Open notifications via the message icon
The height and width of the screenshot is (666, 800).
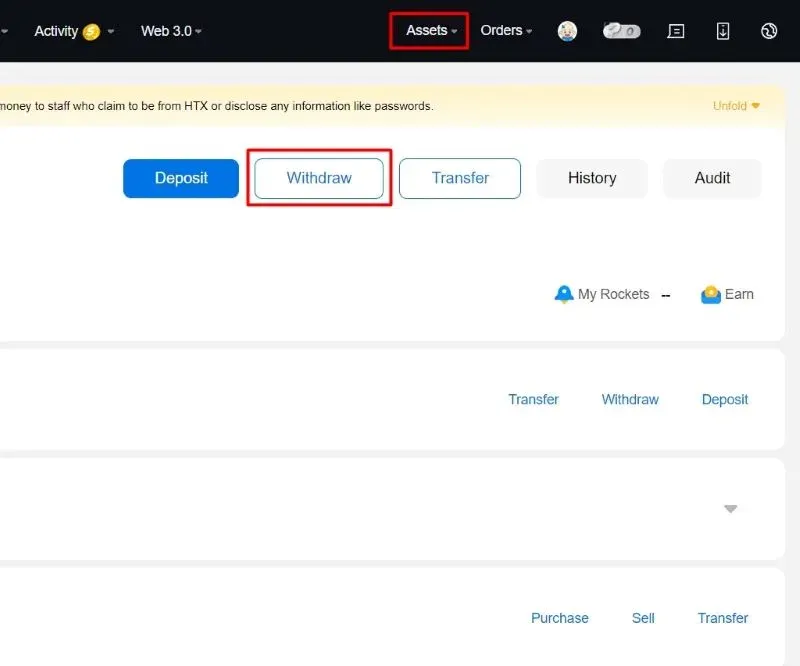(676, 31)
